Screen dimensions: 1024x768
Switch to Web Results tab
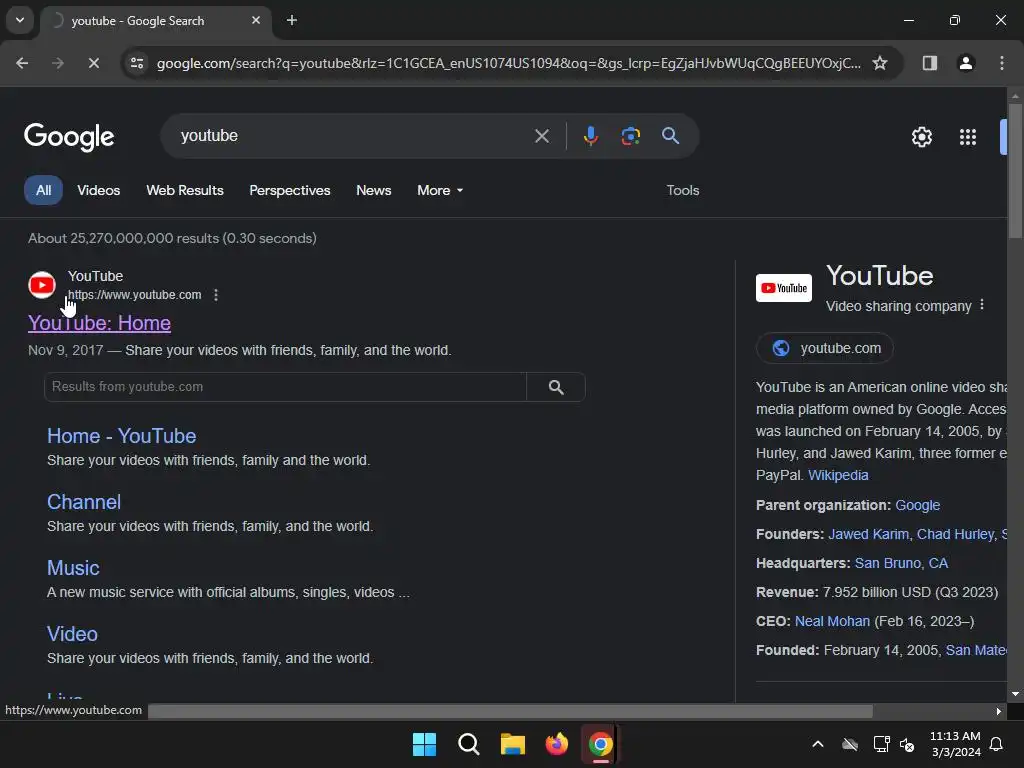(x=185, y=190)
